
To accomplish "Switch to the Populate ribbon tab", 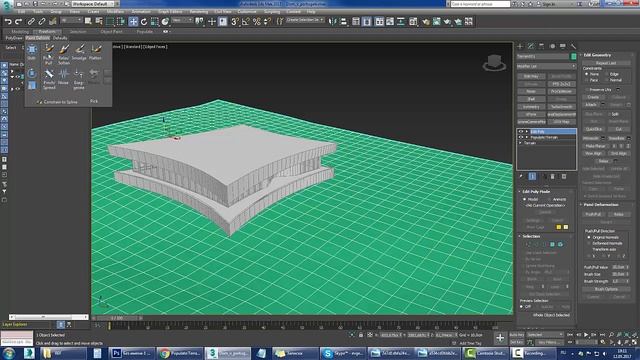I will click(144, 31).
